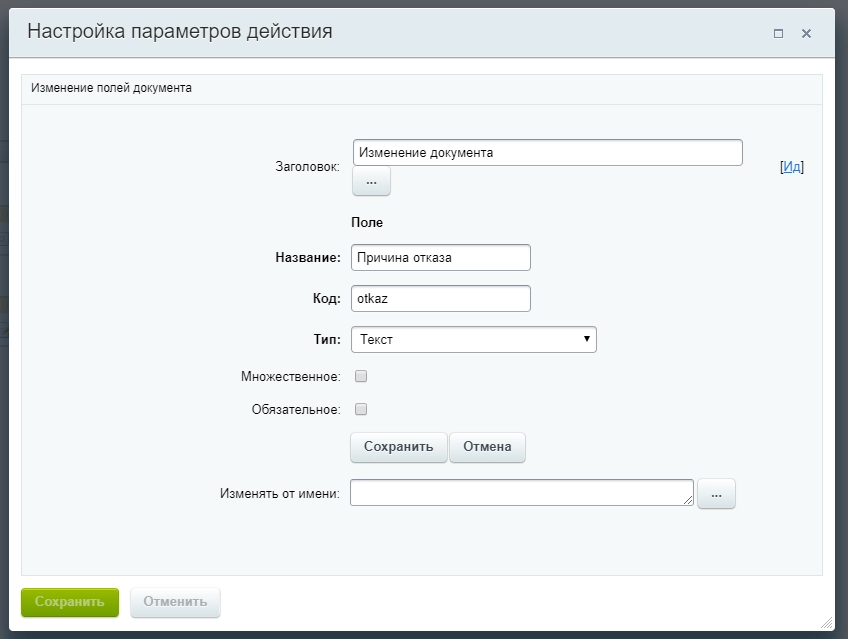Click the Отмена button next to Сохранить
Screen dimensions: 848x639
coord(489,447)
